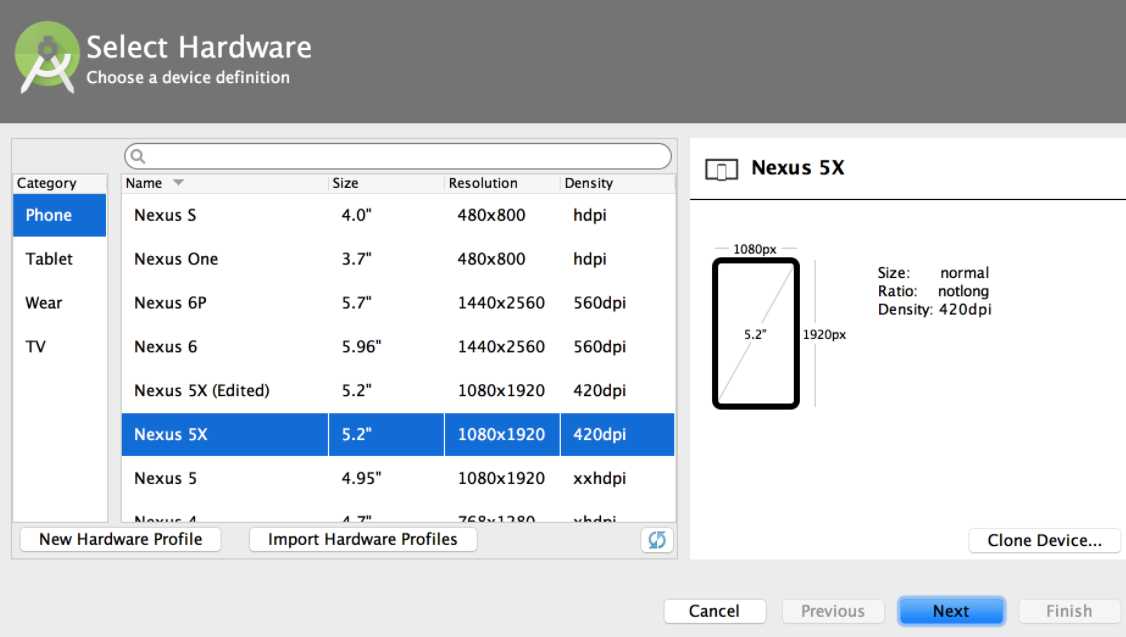
Task: Click the highlighted Nexus 5X name cell
Action: coord(225,434)
